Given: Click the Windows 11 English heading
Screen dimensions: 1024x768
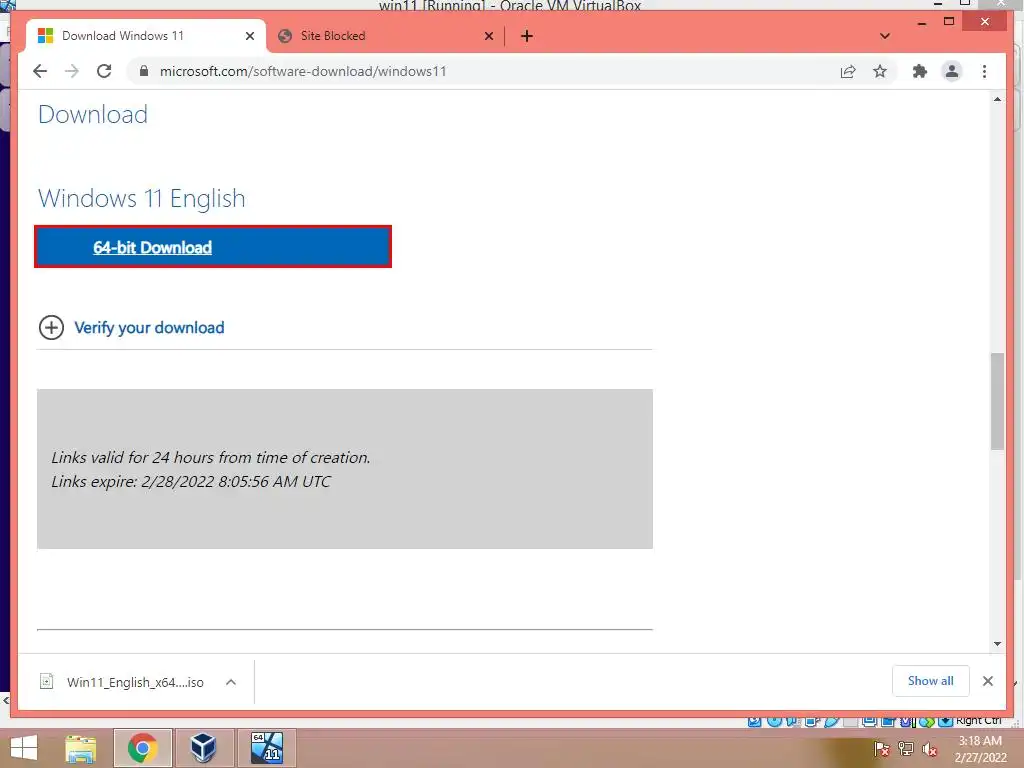Looking at the screenshot, I should [142, 199].
